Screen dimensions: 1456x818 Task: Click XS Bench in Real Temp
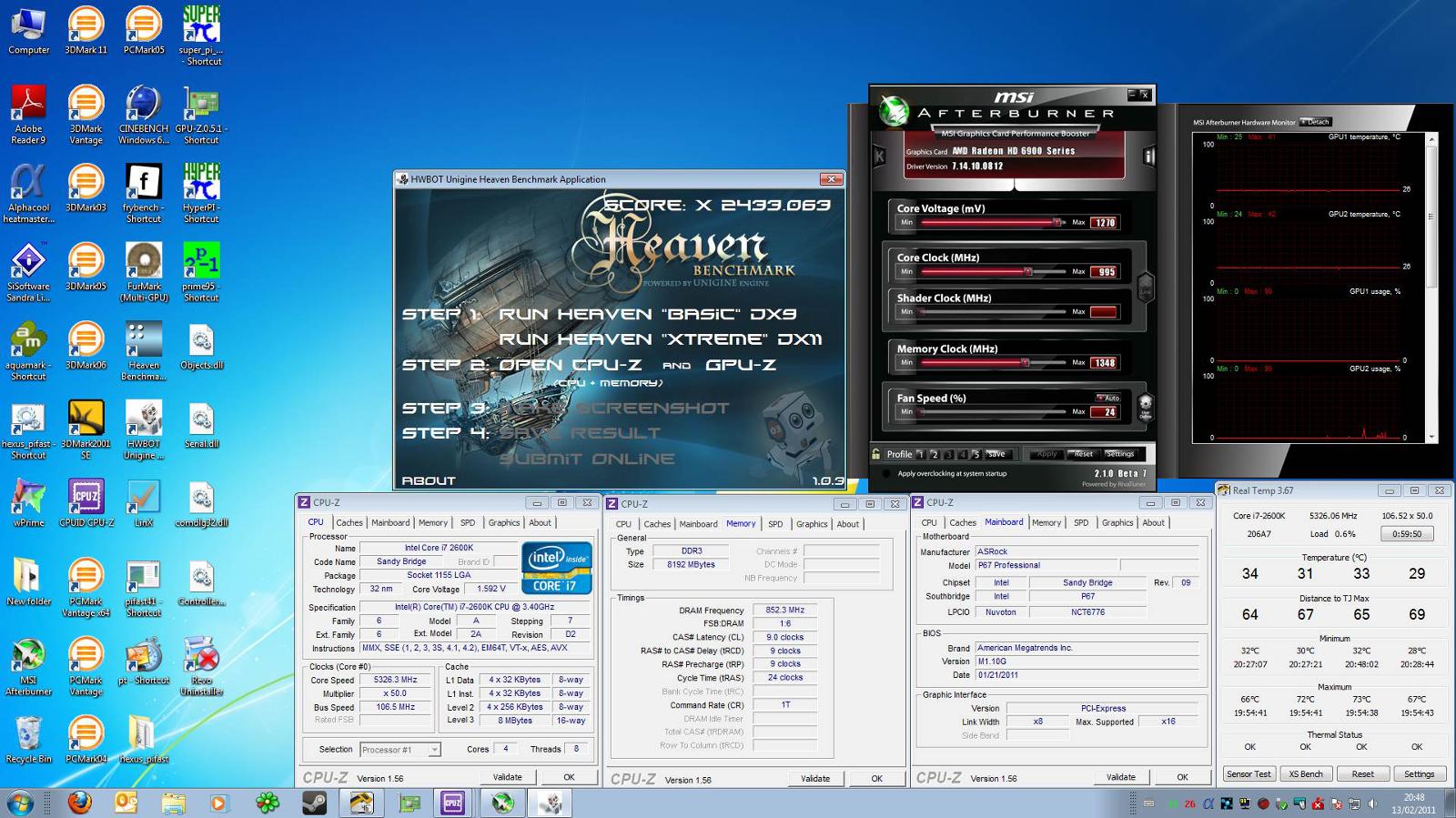point(1306,774)
